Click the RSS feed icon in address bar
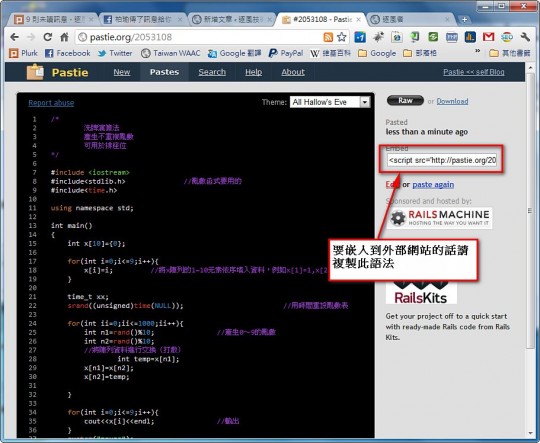The height and width of the screenshot is (443, 540). click(x=328, y=37)
